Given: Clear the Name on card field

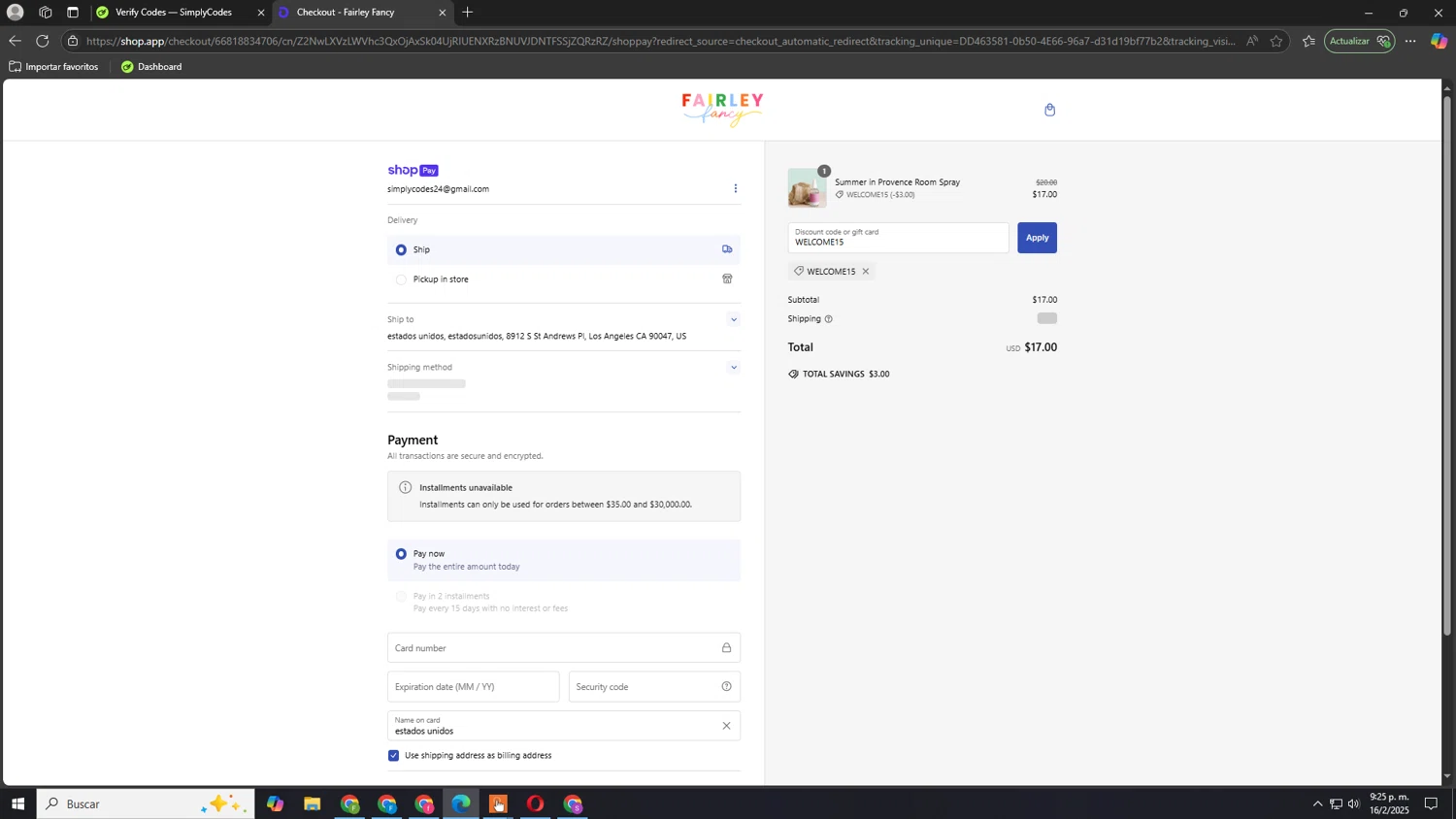Looking at the screenshot, I should click(726, 726).
